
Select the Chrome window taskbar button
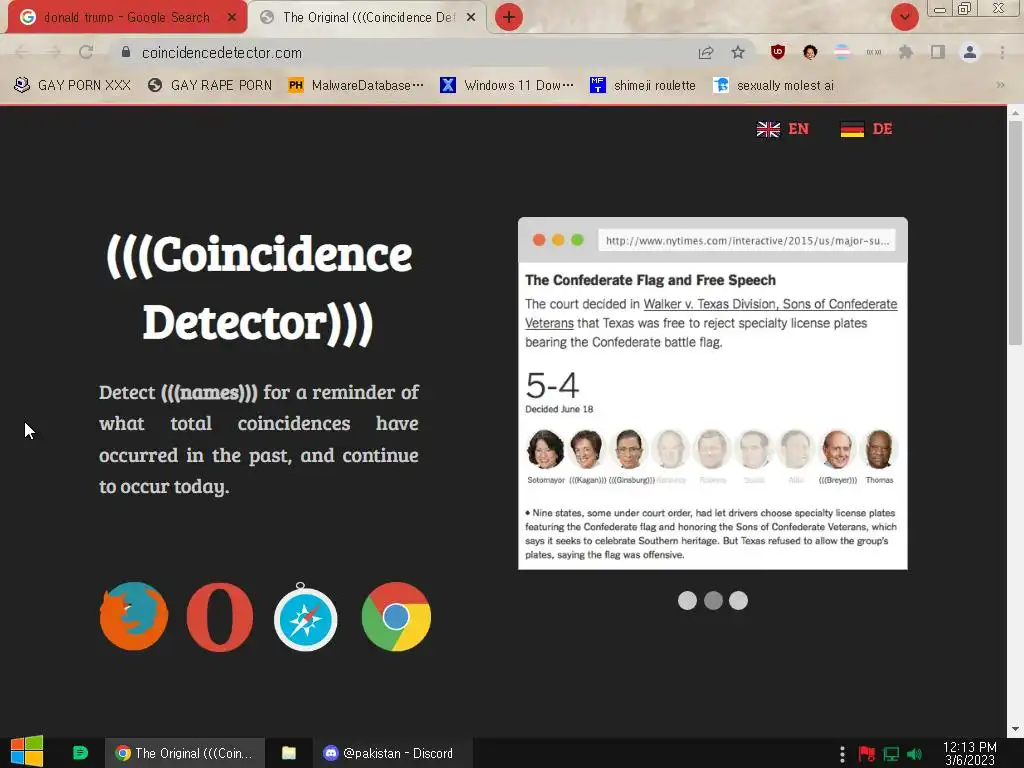[x=185, y=753]
